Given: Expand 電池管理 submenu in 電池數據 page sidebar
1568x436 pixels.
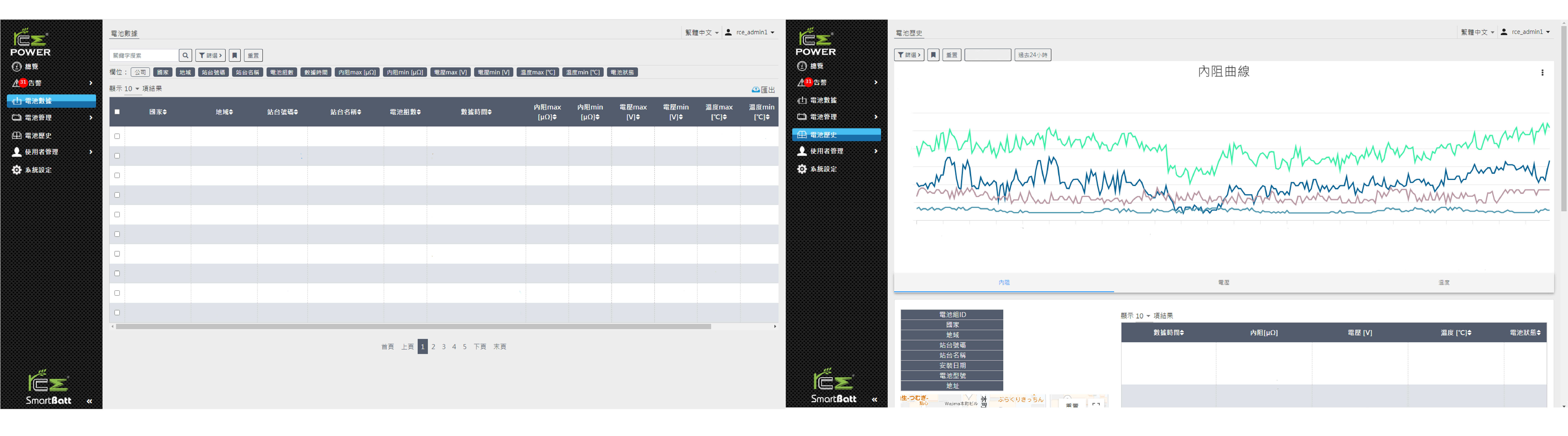Looking at the screenshot, I should [x=91, y=118].
